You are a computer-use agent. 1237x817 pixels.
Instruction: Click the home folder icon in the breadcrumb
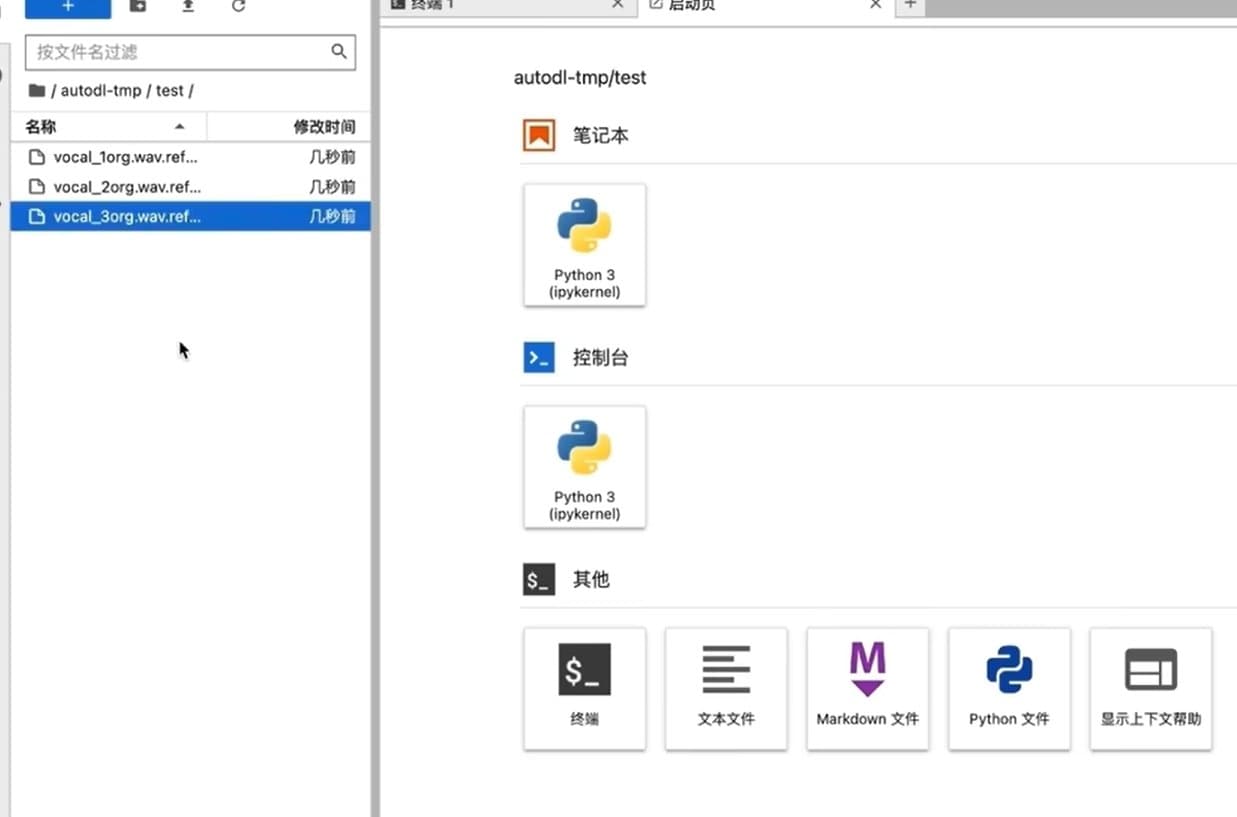[x=36, y=90]
